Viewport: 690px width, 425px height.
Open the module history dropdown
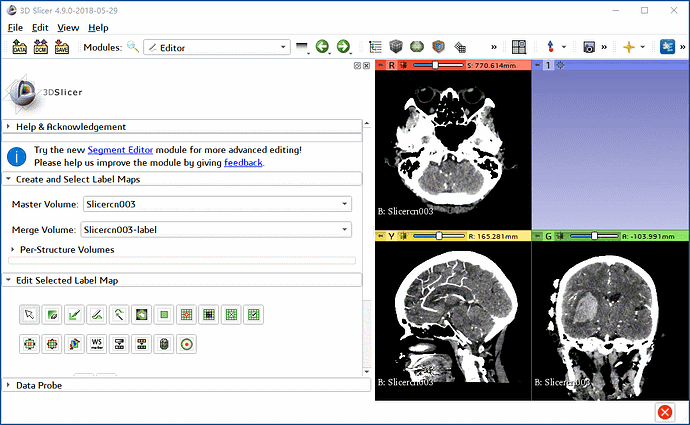tap(302, 47)
